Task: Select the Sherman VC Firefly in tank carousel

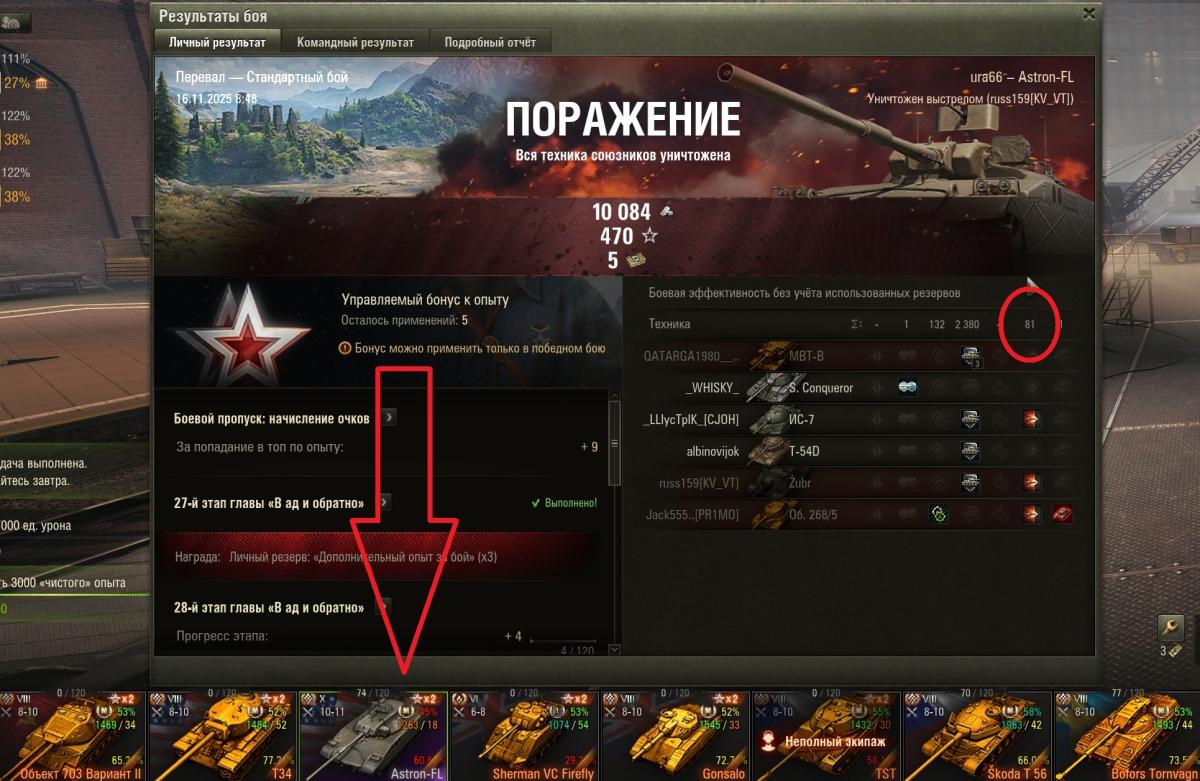Action: [x=524, y=735]
